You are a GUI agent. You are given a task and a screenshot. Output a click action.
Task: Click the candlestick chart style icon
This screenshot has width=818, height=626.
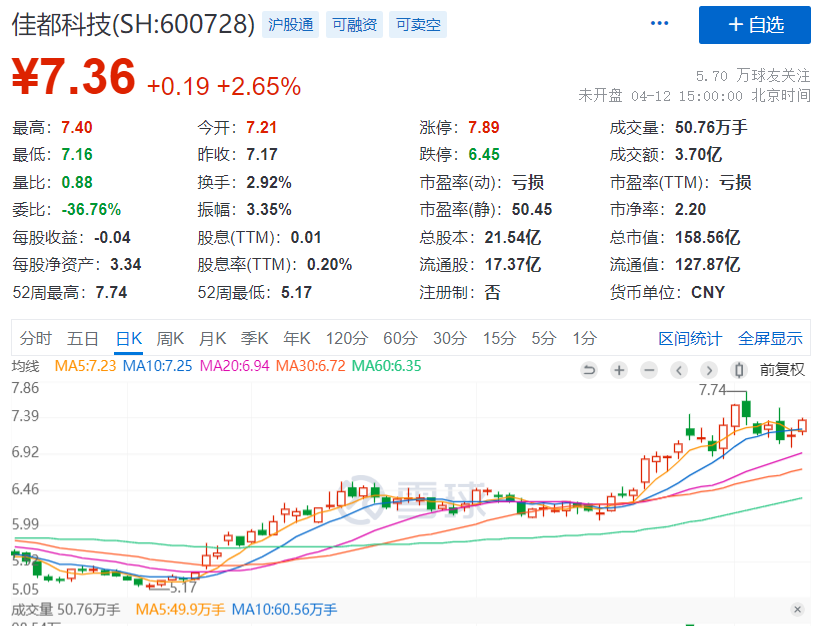coord(739,370)
